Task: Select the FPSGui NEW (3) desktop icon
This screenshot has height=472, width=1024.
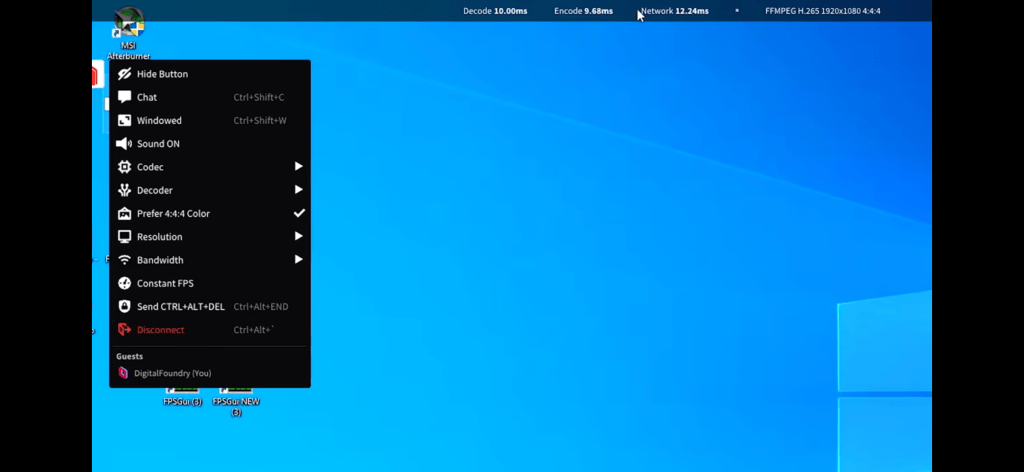Action: coord(236,401)
